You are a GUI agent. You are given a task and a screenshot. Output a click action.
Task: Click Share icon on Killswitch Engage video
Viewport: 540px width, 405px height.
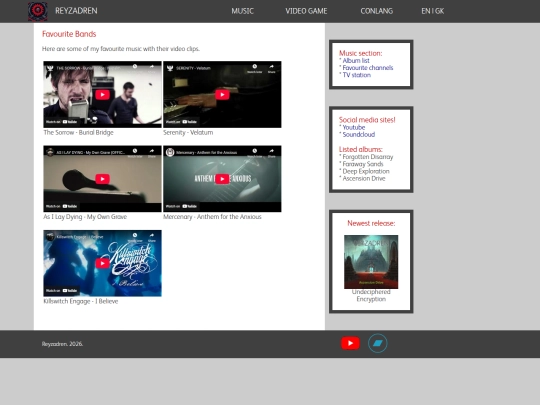click(152, 236)
